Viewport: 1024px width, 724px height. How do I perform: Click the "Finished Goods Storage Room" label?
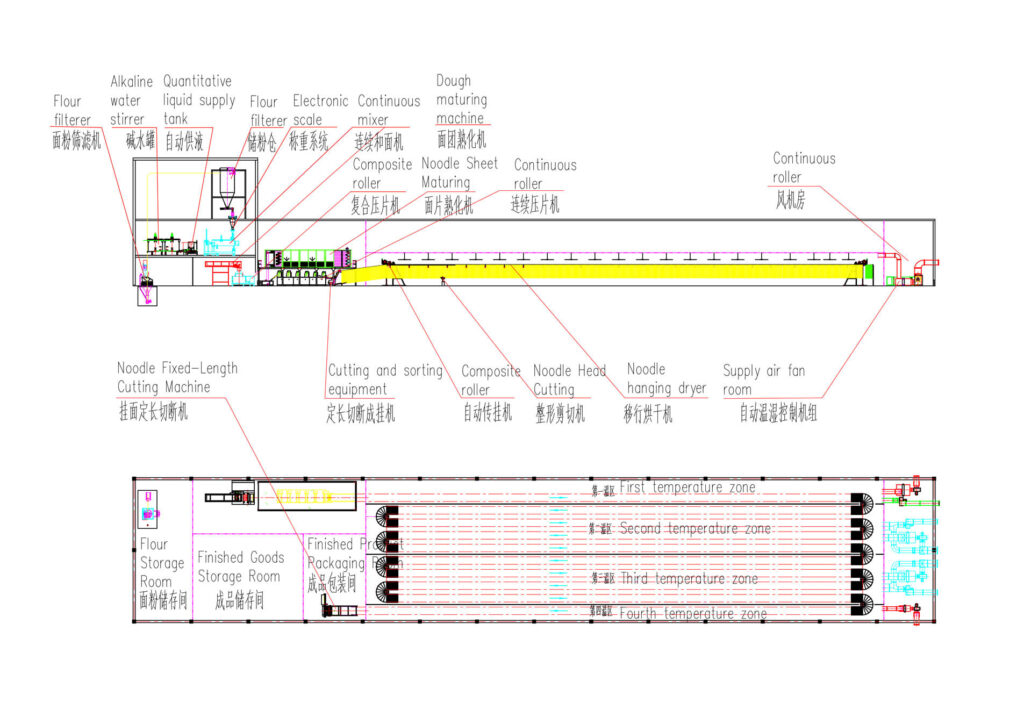click(240, 567)
